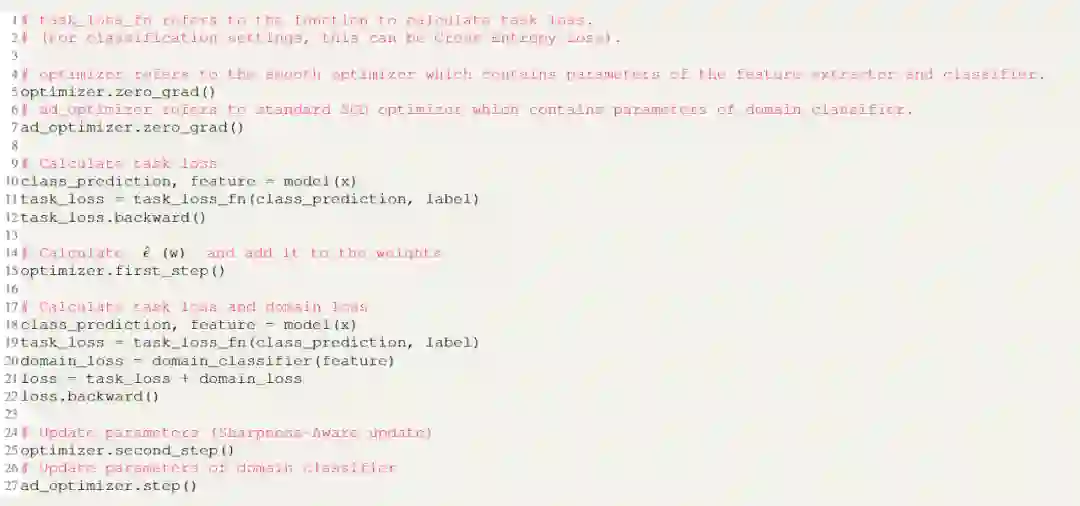
Task: Click the ad_optimizer.step() final line
Action: (109, 486)
